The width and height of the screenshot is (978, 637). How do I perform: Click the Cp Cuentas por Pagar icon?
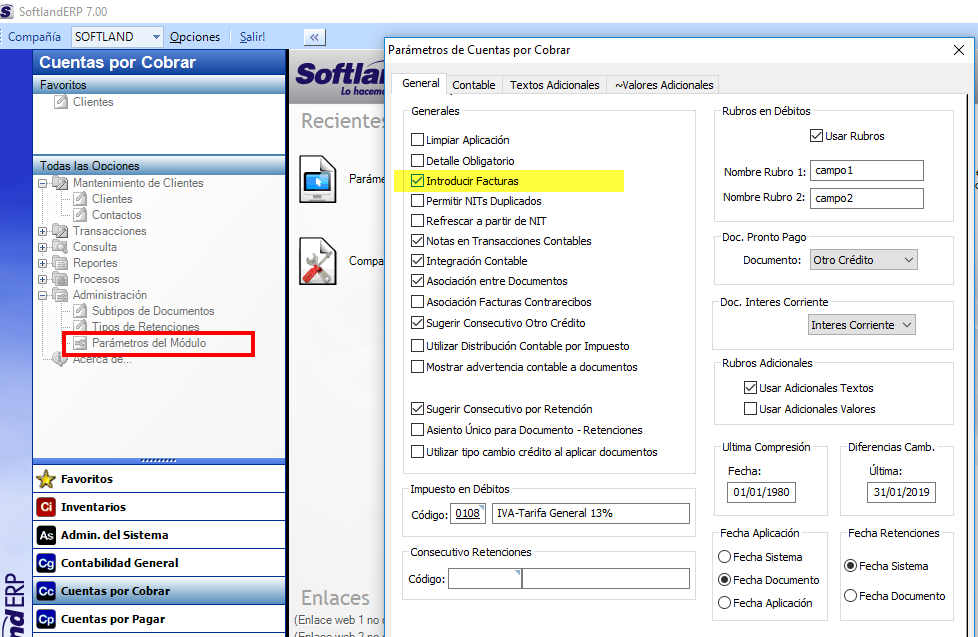click(x=46, y=619)
